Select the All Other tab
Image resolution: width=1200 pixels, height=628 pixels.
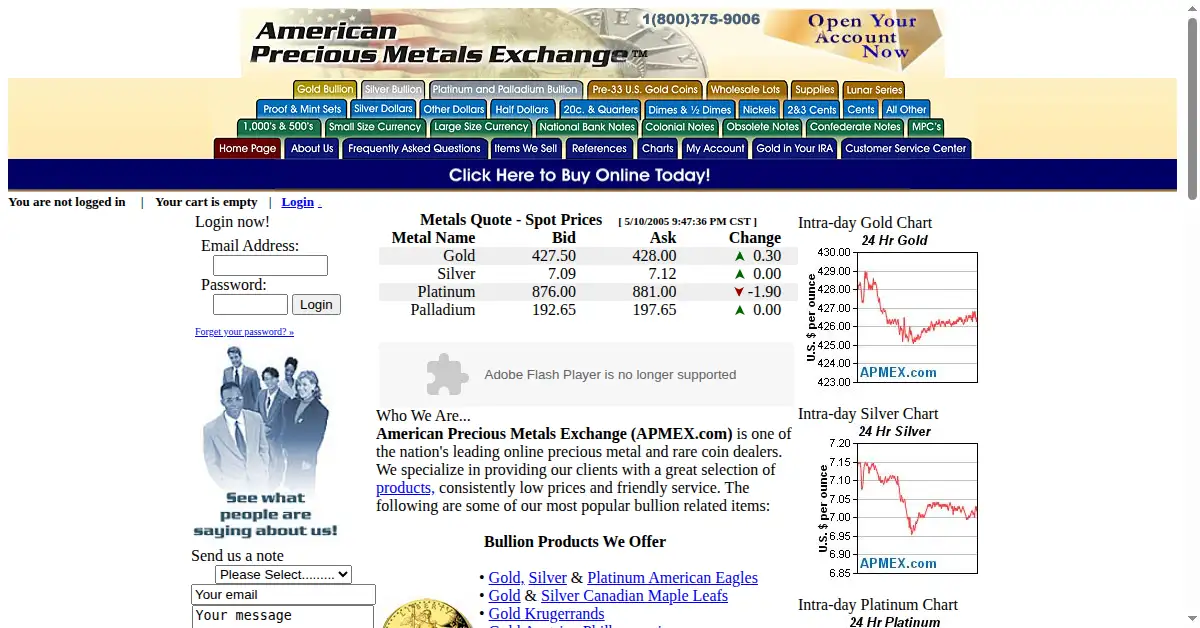pyautogui.click(x=906, y=109)
